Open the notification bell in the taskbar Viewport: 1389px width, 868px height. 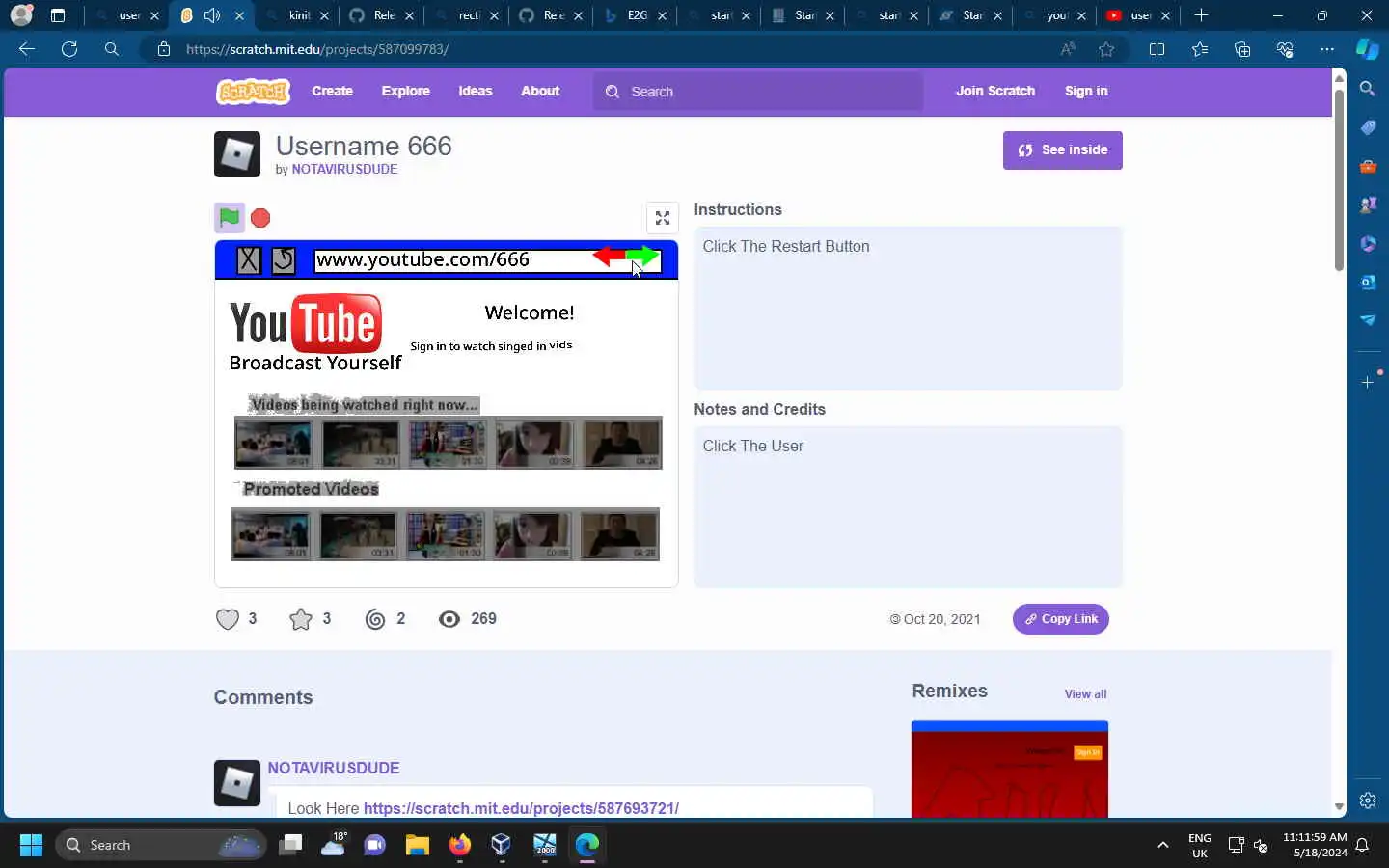pyautogui.click(x=1363, y=845)
